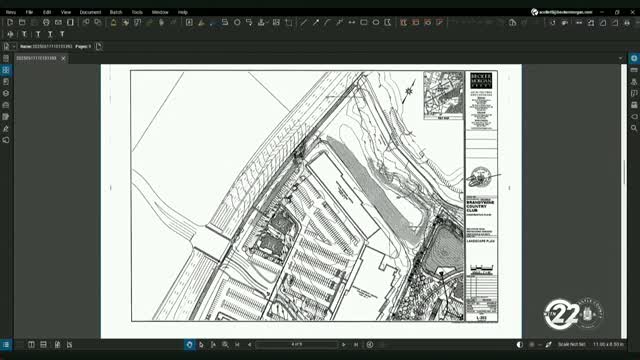This screenshot has height=360, width=640.
Task: Click the Email envelope toolbar icon
Action: [x=58, y=22]
